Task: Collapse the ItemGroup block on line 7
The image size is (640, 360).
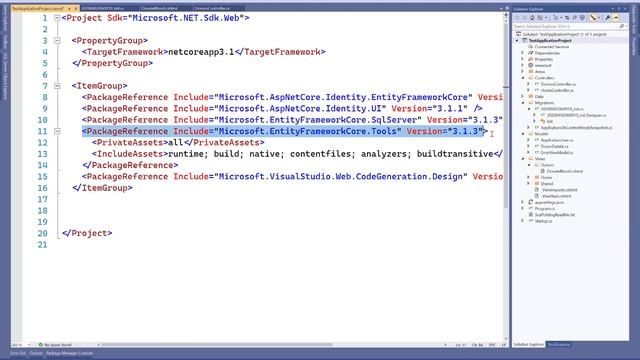Action: click(x=57, y=86)
